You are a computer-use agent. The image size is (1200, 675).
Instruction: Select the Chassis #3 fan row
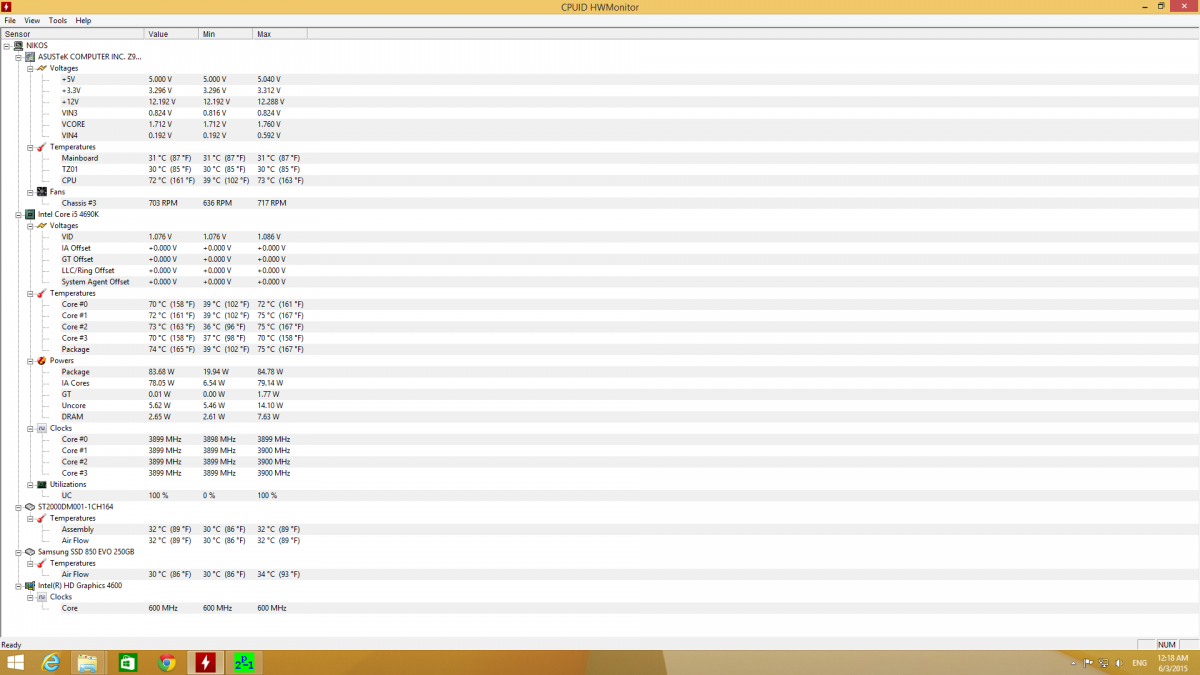(600, 203)
